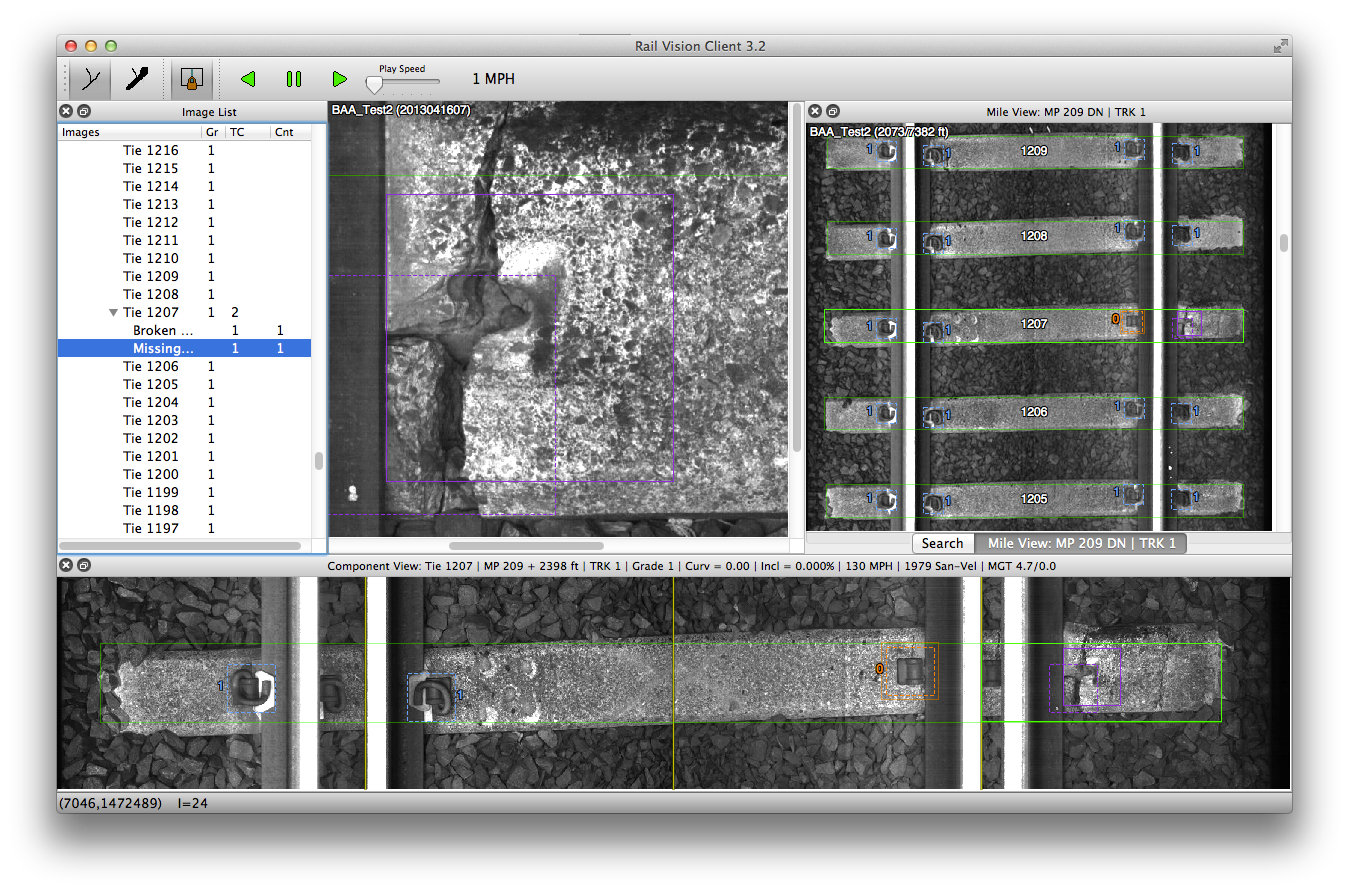Detach the Component View panel
The height and width of the screenshot is (892, 1349).
pos(84,566)
